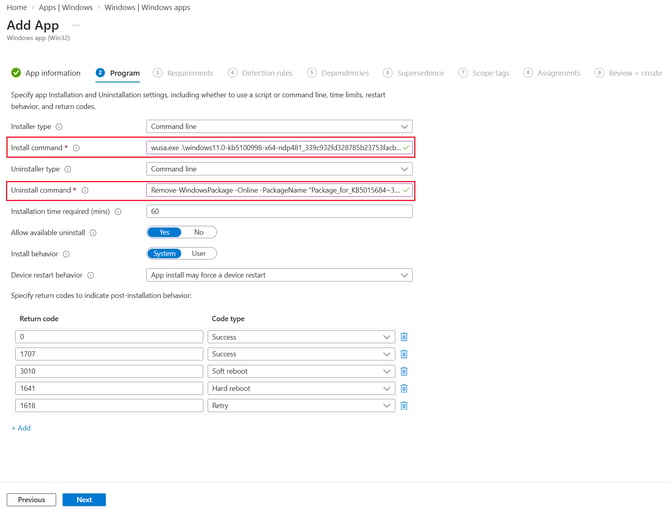Click the green check App information step icon

click(x=16, y=73)
